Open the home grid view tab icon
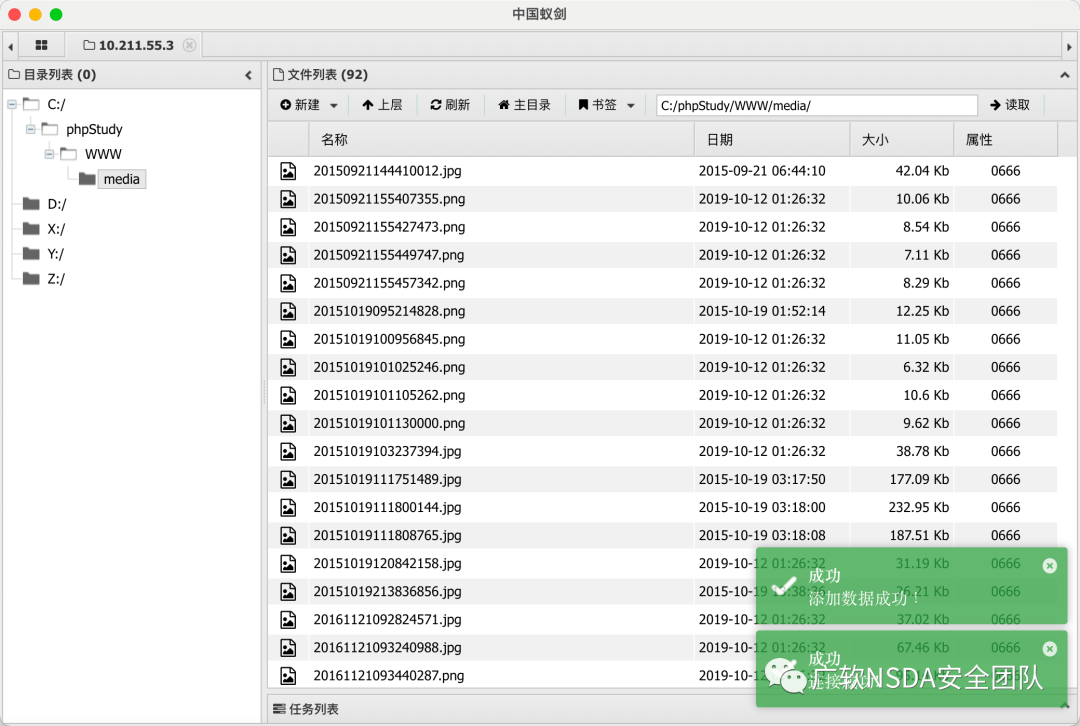This screenshot has width=1080, height=726. [41, 45]
